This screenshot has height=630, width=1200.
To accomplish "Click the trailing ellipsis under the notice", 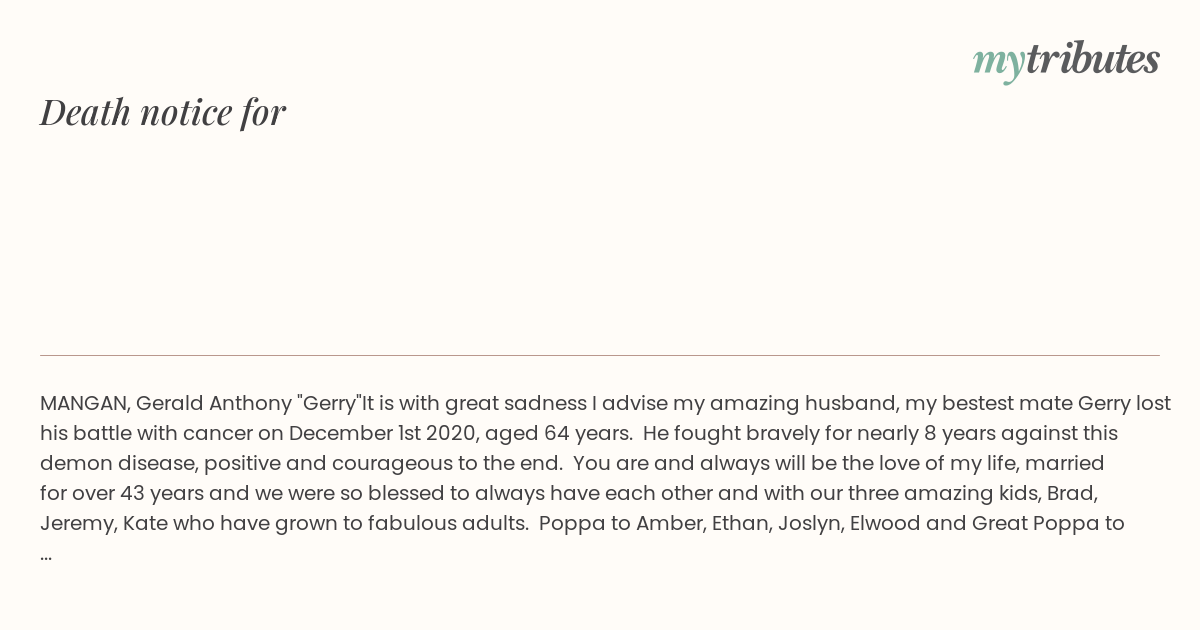I will [x=46, y=554].
